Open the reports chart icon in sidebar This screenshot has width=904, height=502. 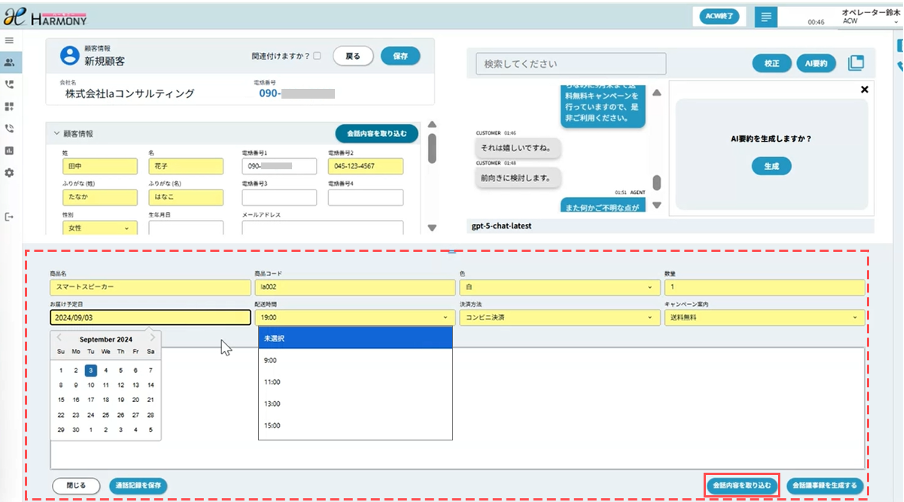[9, 150]
